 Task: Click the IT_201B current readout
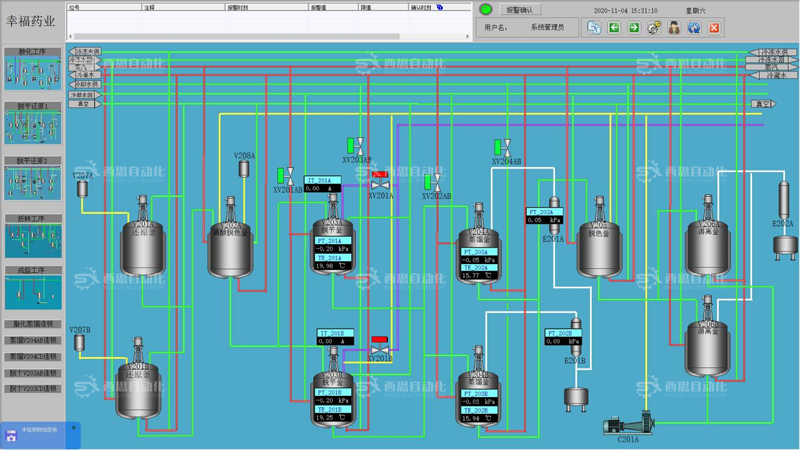335,337
